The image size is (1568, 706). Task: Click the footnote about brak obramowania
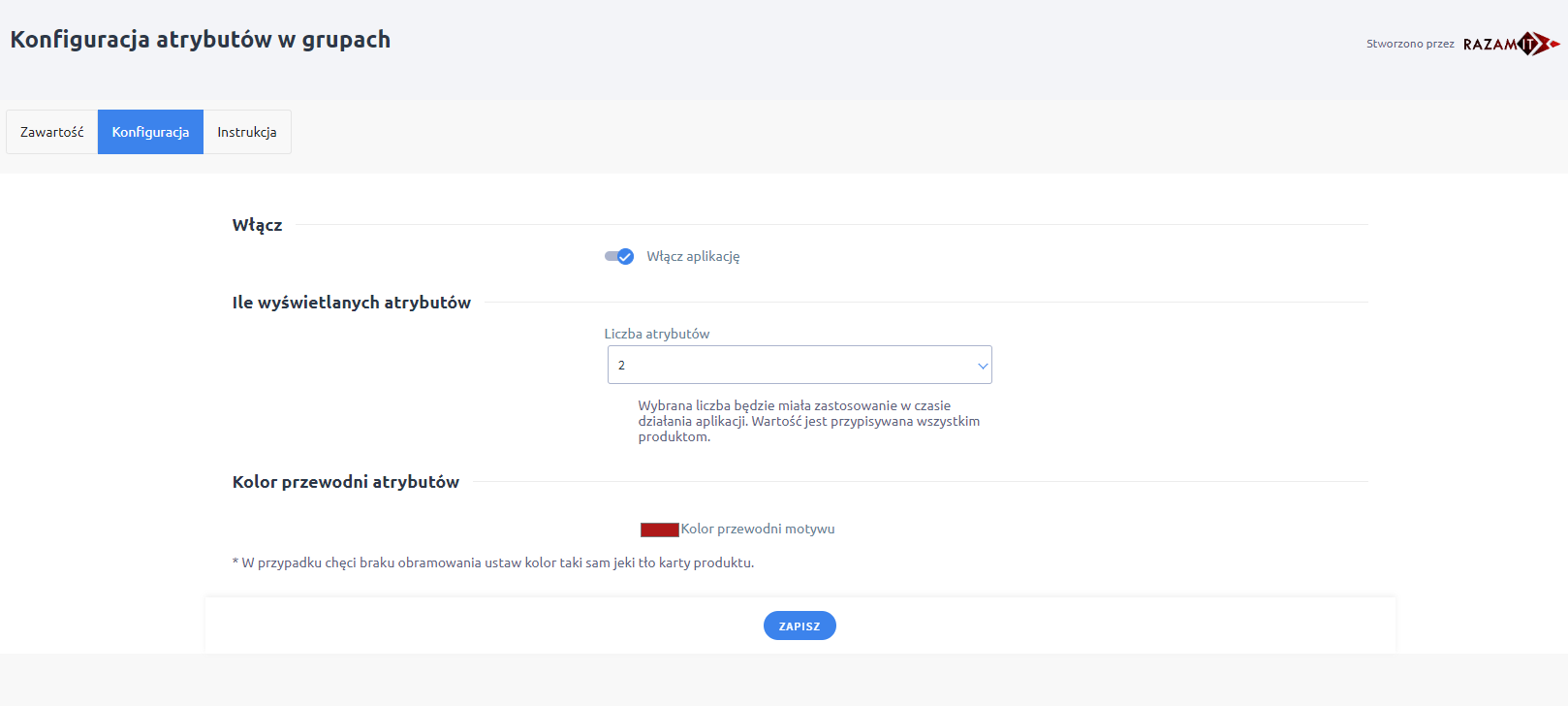click(x=493, y=562)
